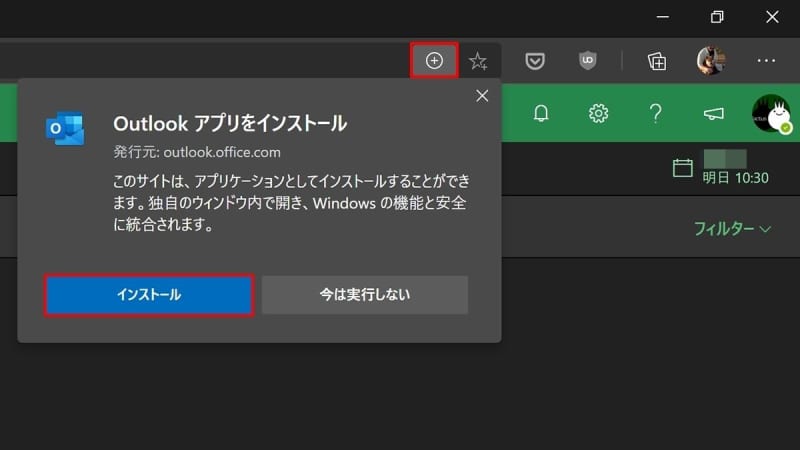Restore down the browser window
800x450 pixels.
(717, 17)
